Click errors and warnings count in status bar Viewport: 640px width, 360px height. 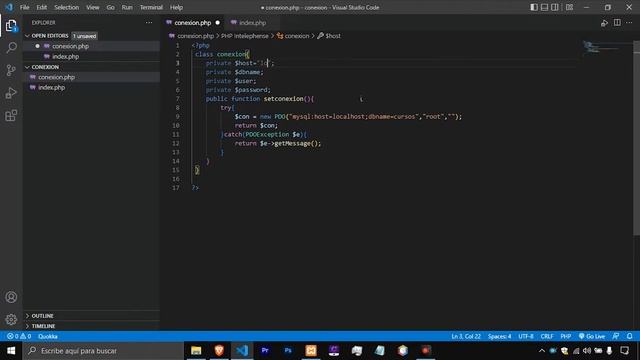[x=19, y=336]
